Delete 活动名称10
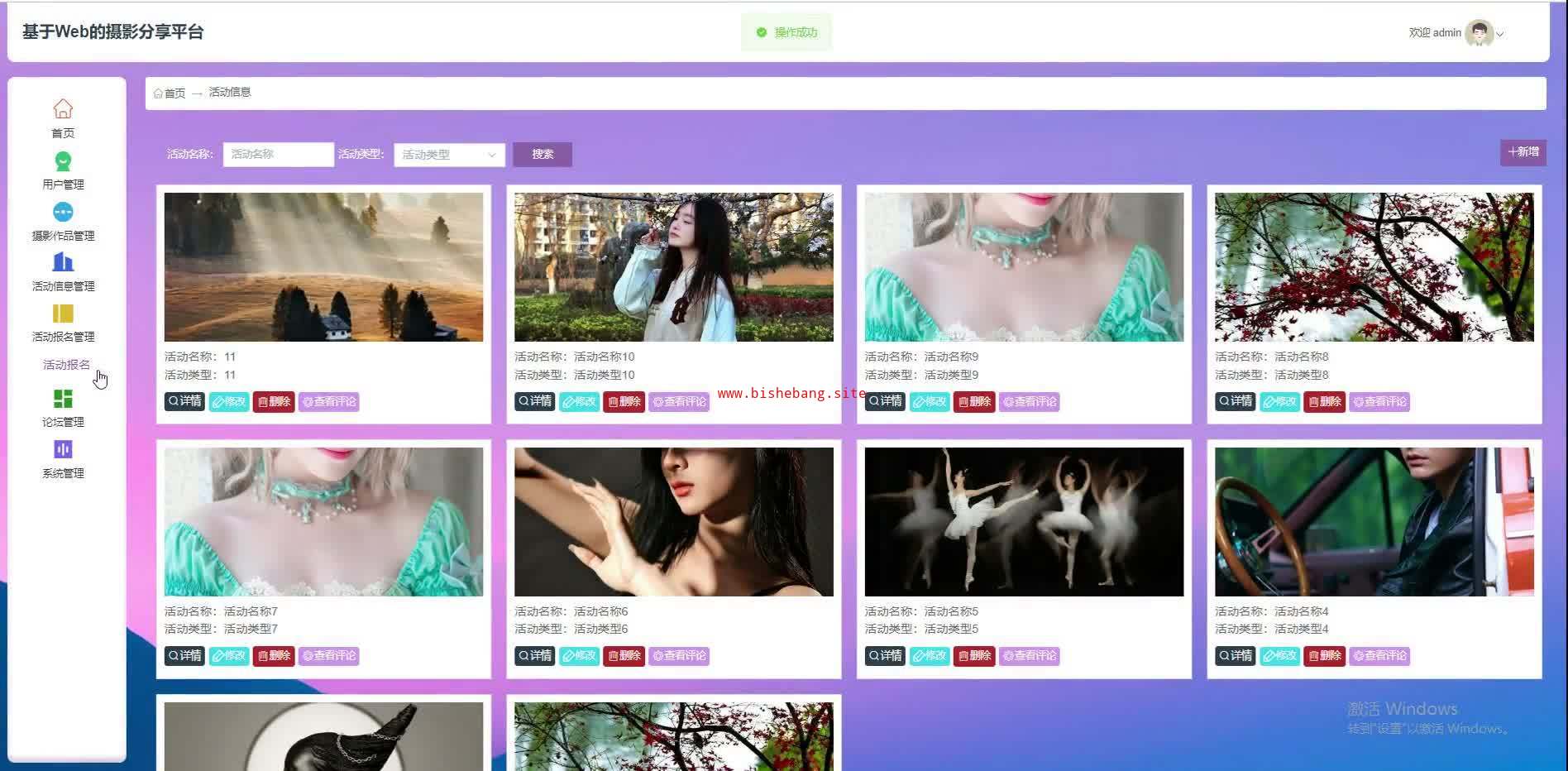Viewport: 1568px width, 771px height. point(624,402)
